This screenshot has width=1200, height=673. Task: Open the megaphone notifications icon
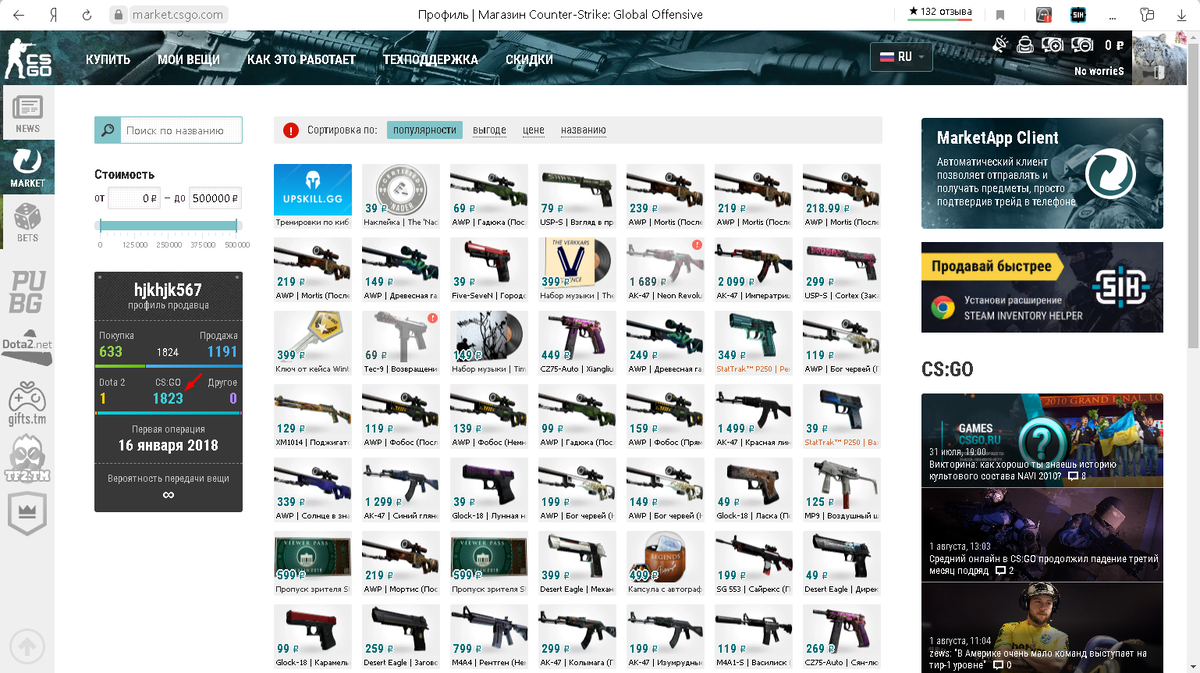tap(1001, 44)
